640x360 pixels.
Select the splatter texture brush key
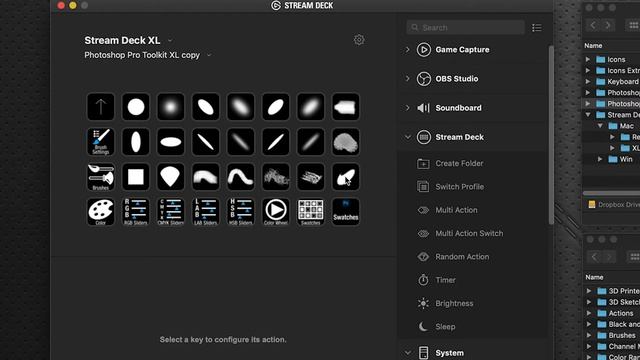pyautogui.click(x=276, y=177)
